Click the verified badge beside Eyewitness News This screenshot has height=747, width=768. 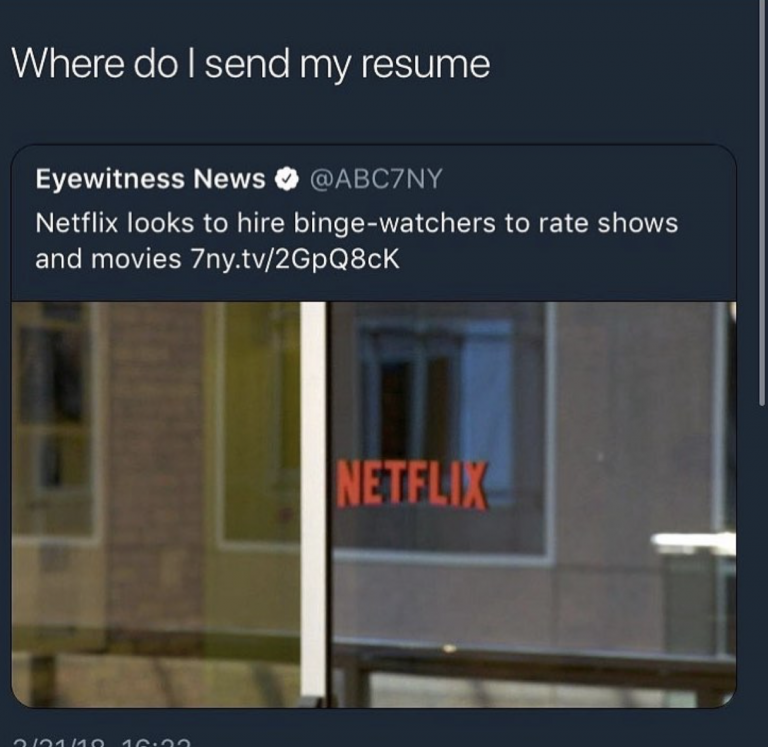coord(287,179)
